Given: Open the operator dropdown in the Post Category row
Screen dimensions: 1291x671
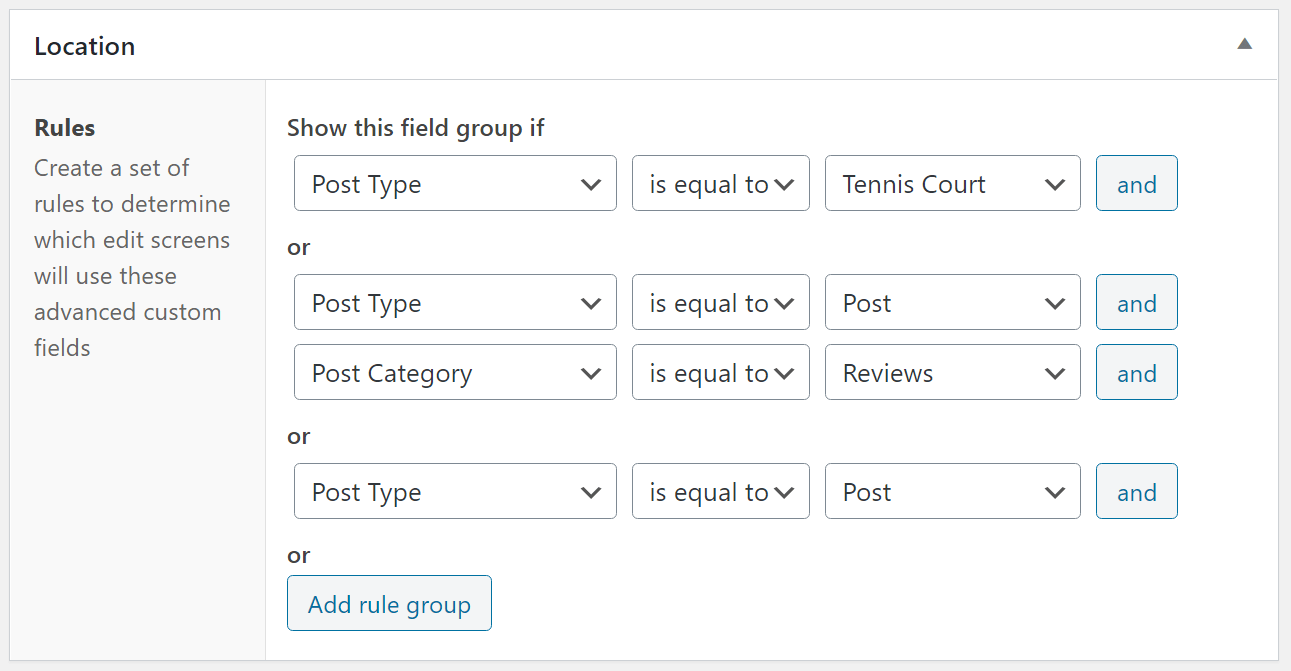Looking at the screenshot, I should click(720, 372).
